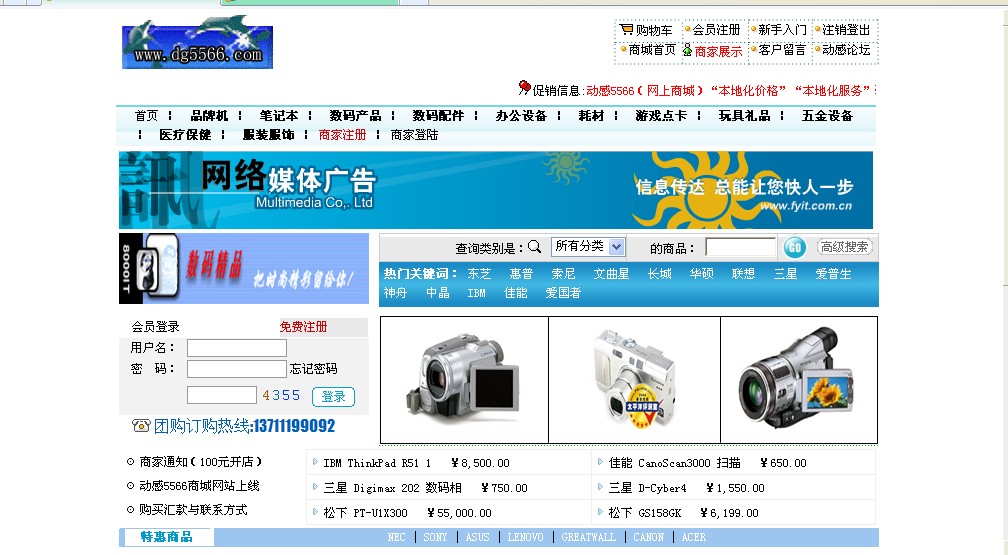Viewport: 1008px width, 555px height.
Task: Click the 商家展示 merchant icon
Action: click(x=687, y=50)
